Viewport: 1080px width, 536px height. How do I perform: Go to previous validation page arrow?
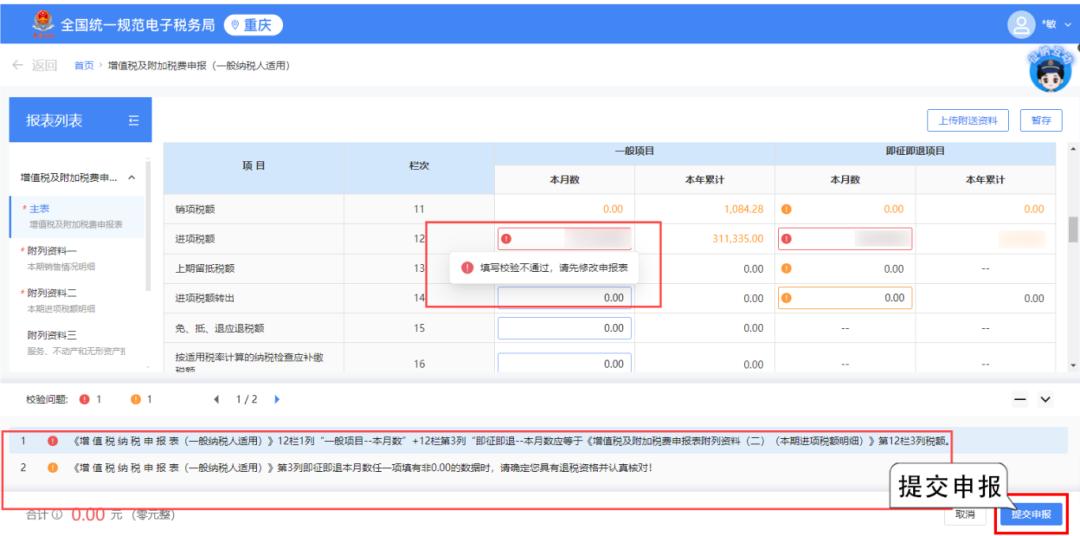click(217, 400)
